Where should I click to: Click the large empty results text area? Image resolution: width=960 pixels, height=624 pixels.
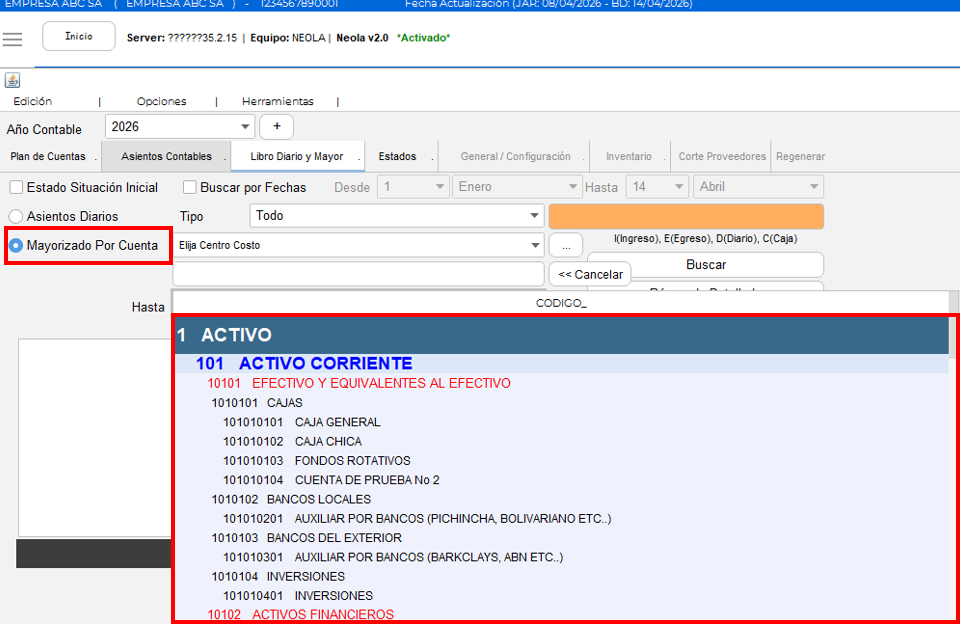point(95,437)
